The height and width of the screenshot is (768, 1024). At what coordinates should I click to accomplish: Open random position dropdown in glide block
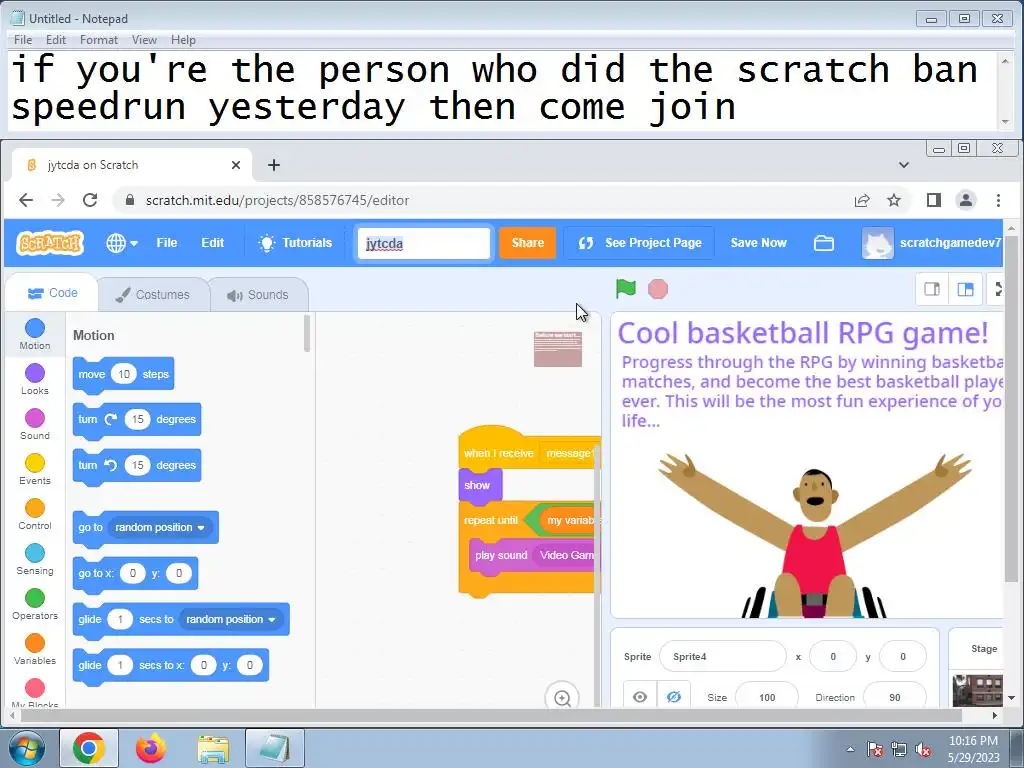pyautogui.click(x=231, y=619)
